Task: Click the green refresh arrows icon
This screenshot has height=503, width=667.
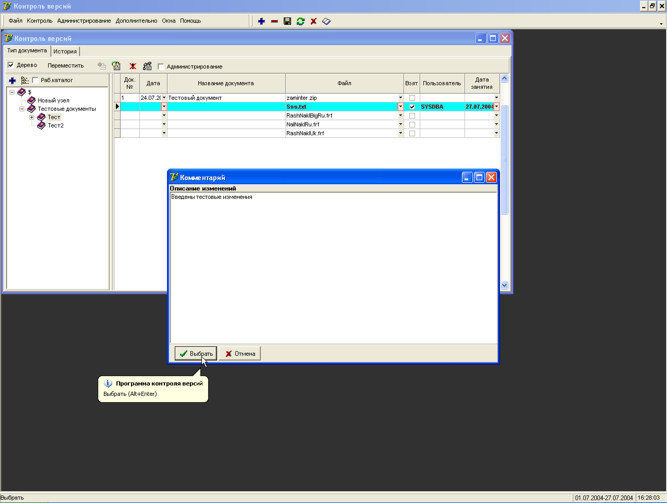Action: (x=300, y=21)
